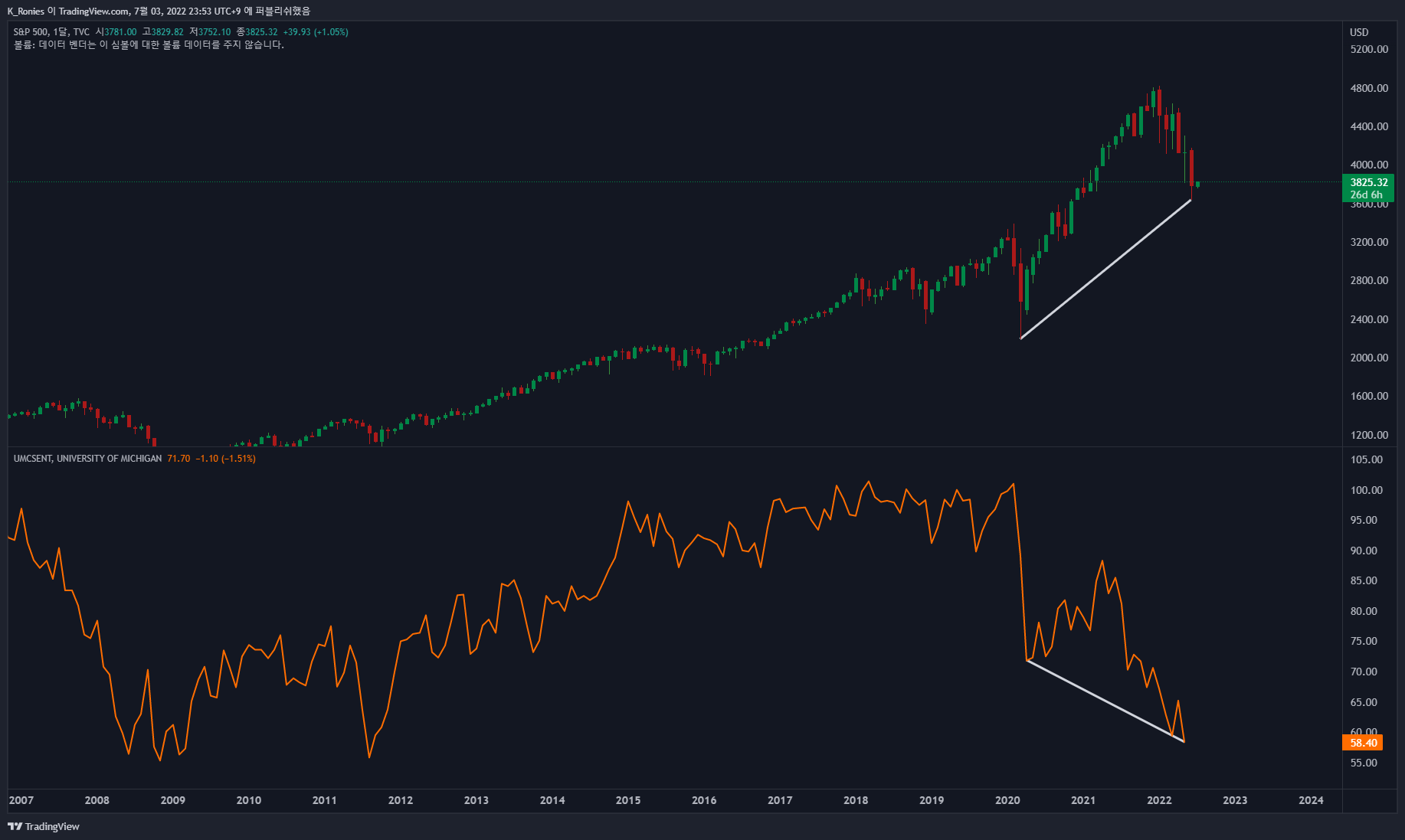Click the orange 58.40 value label
Screen dimensions: 1405x840
tap(1363, 743)
